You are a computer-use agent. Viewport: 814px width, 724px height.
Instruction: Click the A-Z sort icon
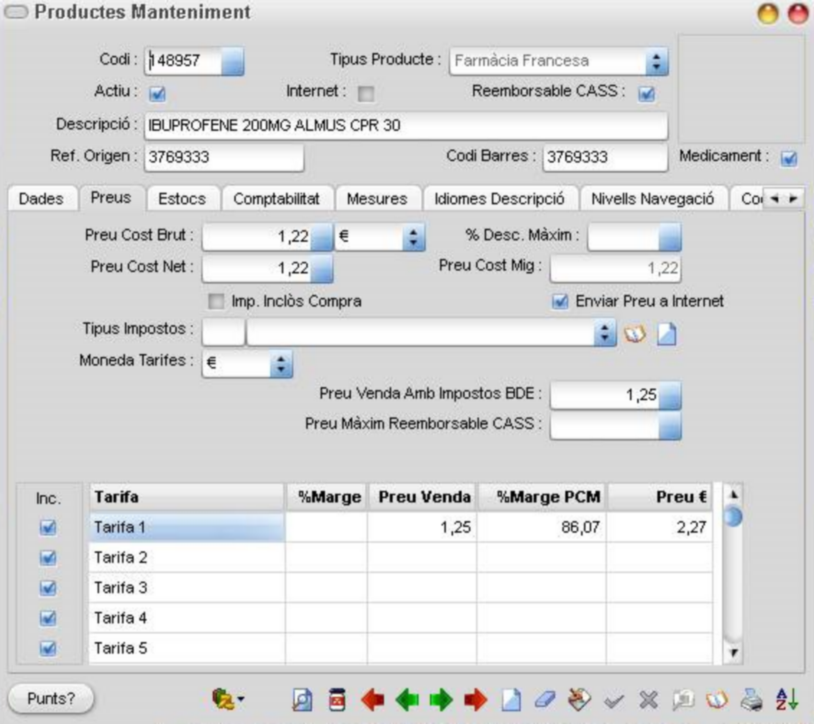point(786,700)
